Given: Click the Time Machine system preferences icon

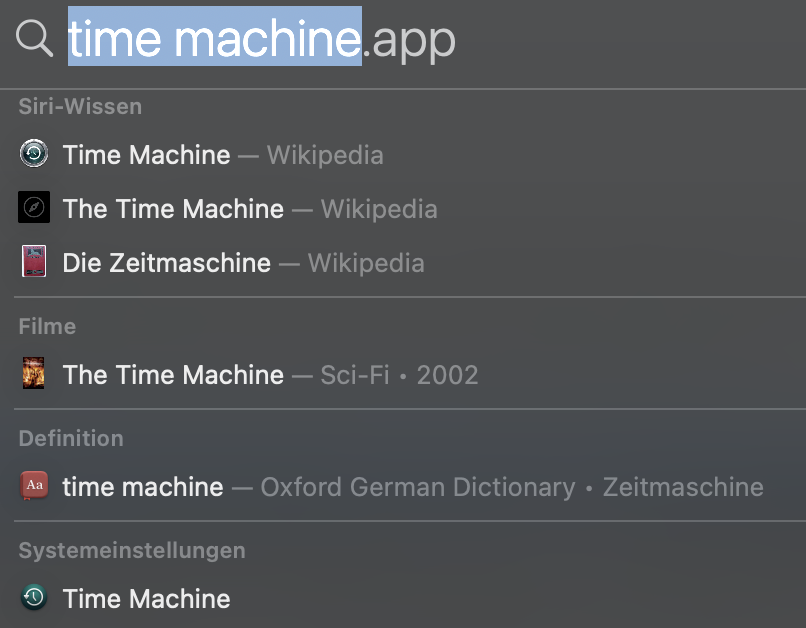Looking at the screenshot, I should [x=33, y=598].
